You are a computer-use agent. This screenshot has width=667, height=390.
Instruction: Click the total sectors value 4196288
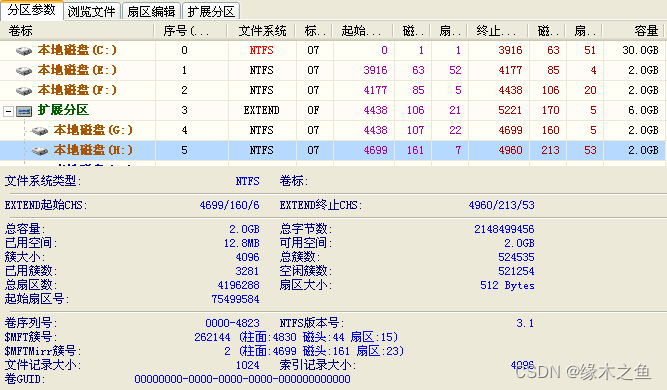pos(238,285)
